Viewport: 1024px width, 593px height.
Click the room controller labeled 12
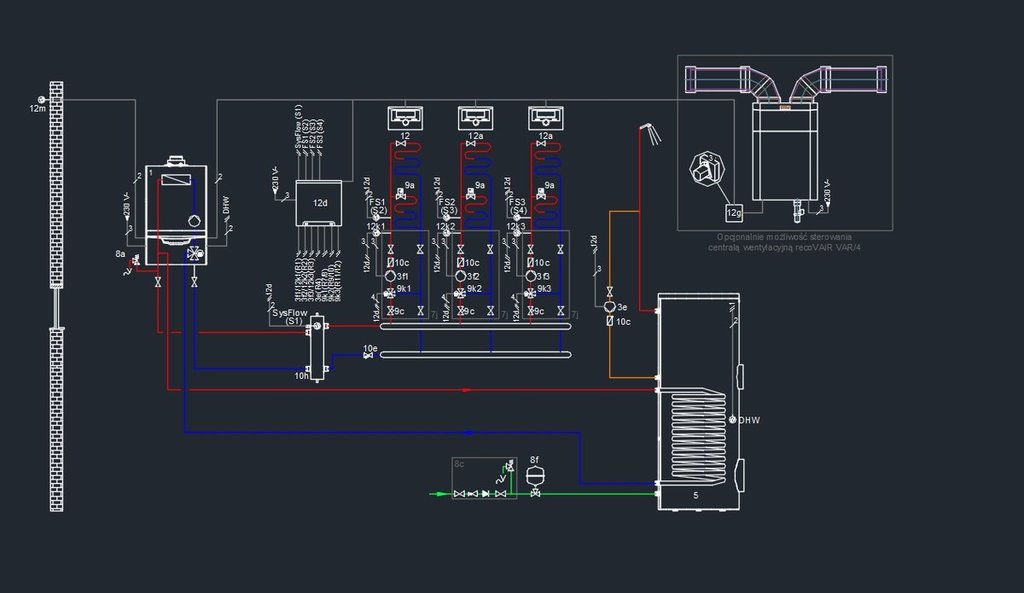[x=405, y=118]
